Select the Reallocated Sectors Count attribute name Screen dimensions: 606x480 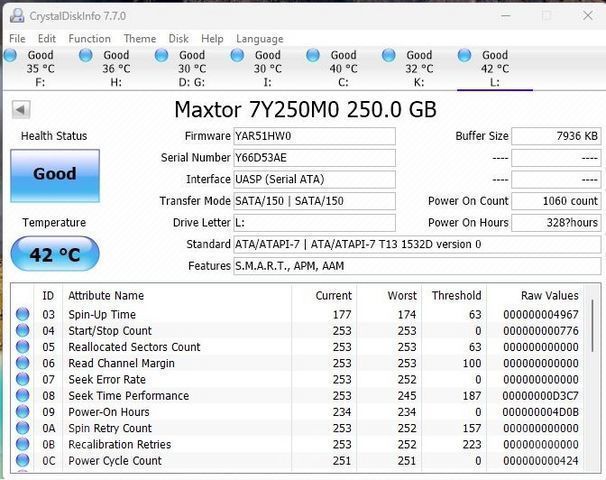point(134,347)
